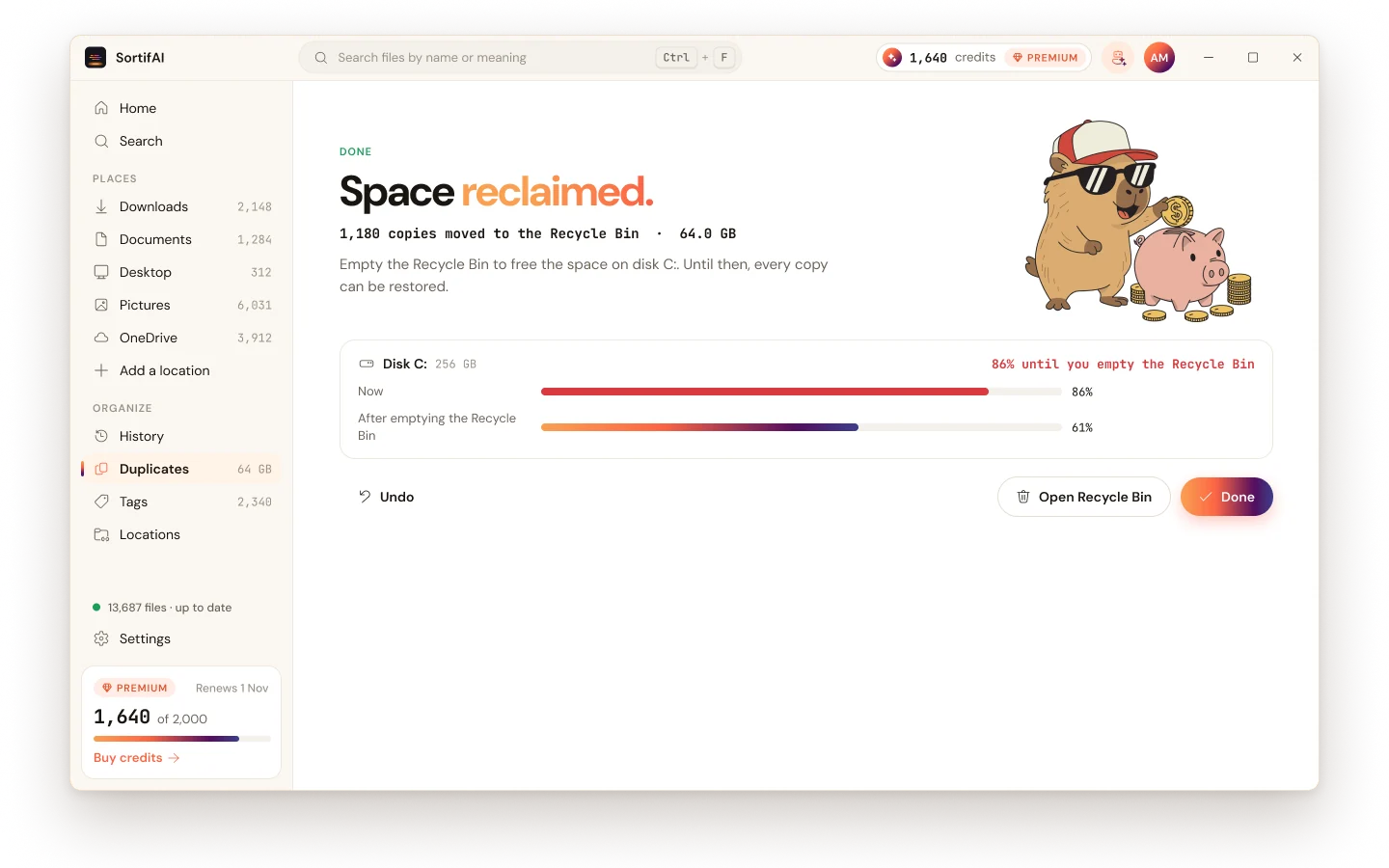Click the PREMIUM badge in the sidebar card

[x=135, y=689]
